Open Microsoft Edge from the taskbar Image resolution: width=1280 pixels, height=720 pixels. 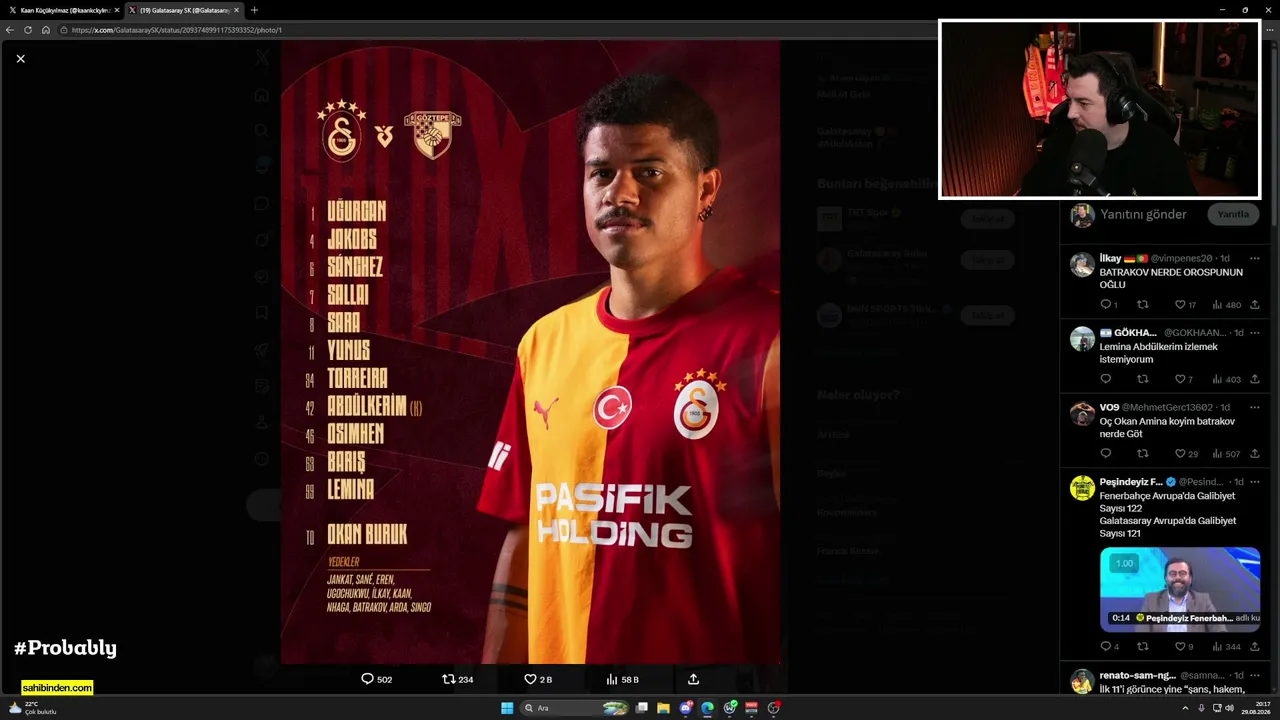pos(707,708)
